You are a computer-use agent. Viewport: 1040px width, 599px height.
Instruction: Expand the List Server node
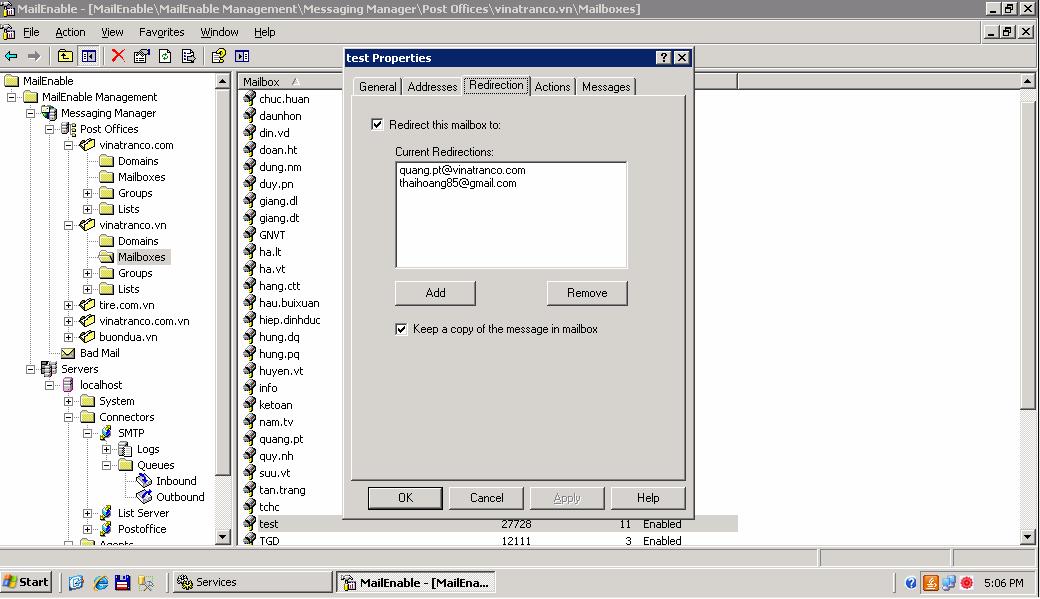[x=88, y=513]
